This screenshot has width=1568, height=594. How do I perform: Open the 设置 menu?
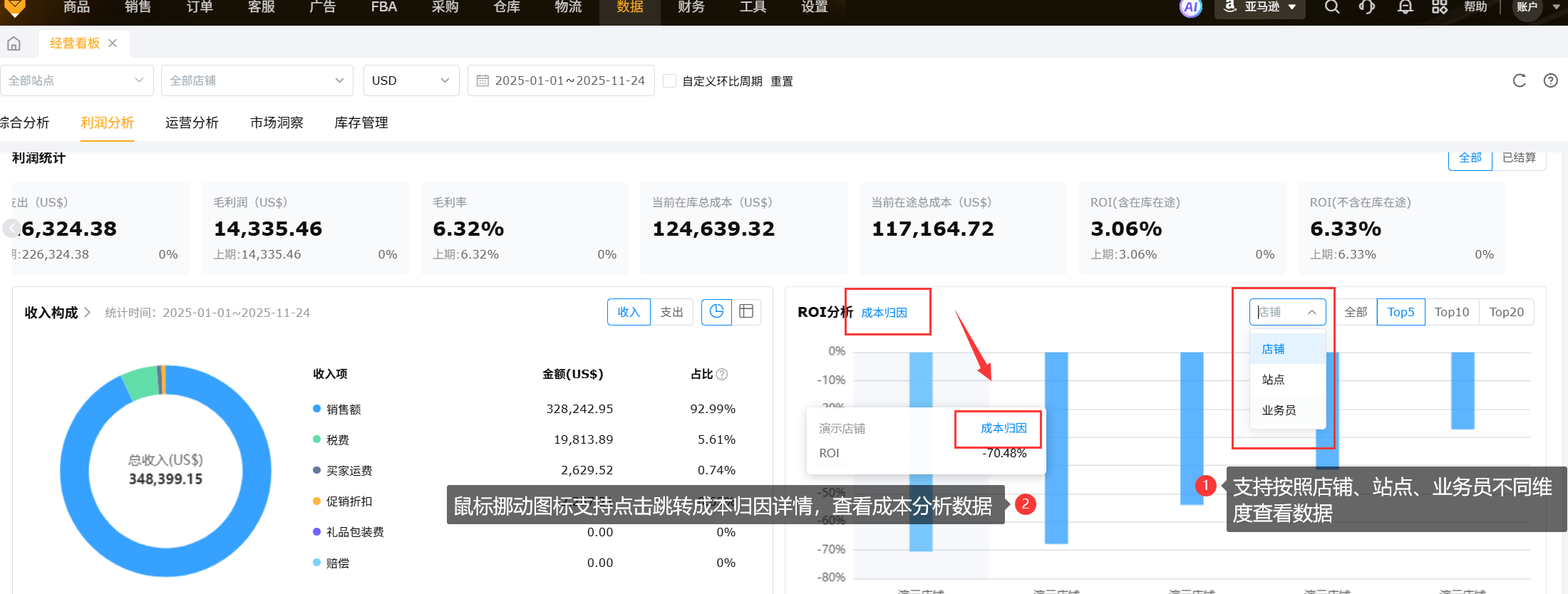tap(815, 8)
